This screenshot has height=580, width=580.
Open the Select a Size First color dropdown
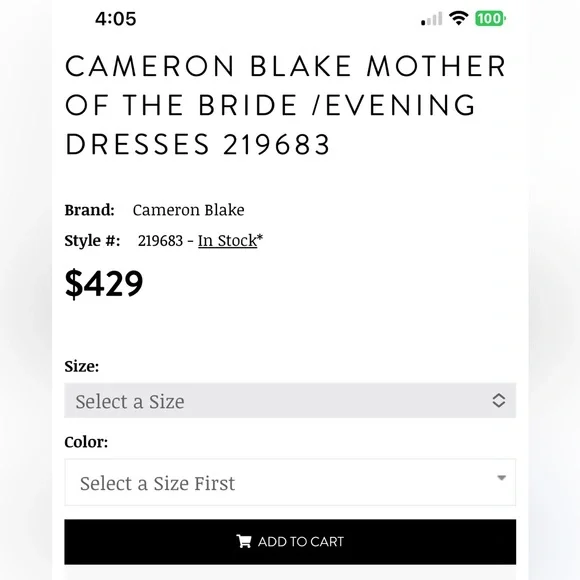pos(290,482)
